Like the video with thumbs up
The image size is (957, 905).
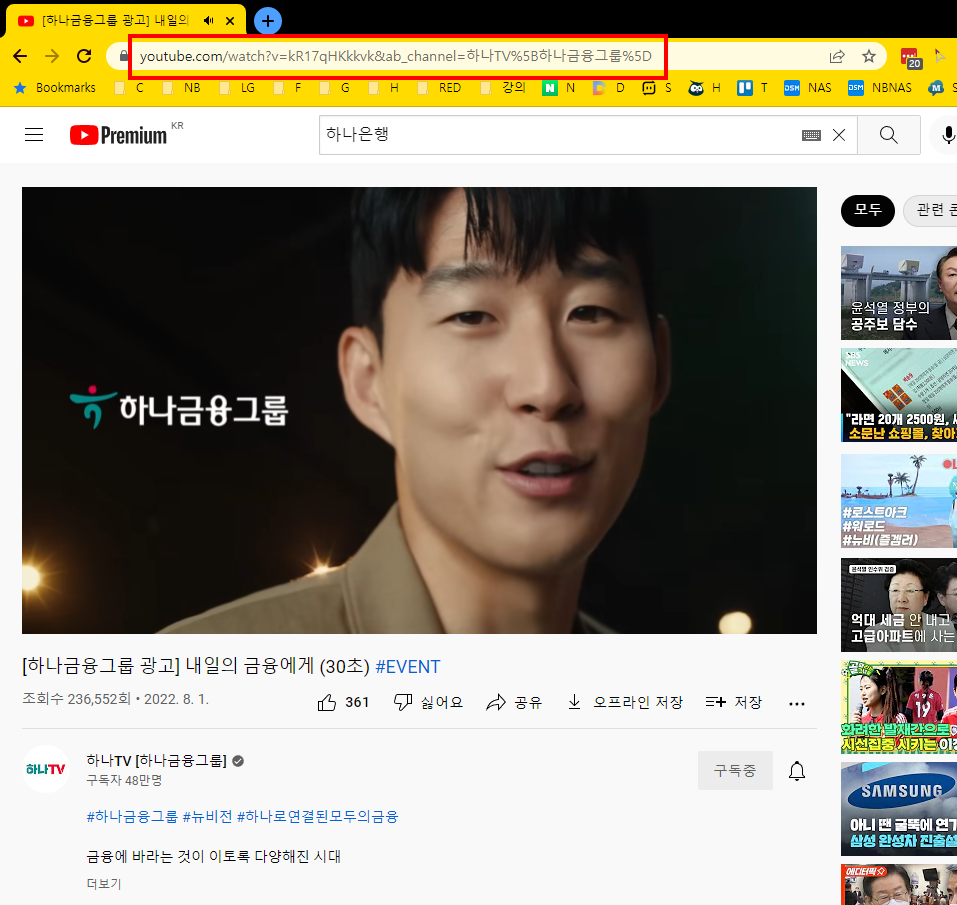(x=344, y=702)
